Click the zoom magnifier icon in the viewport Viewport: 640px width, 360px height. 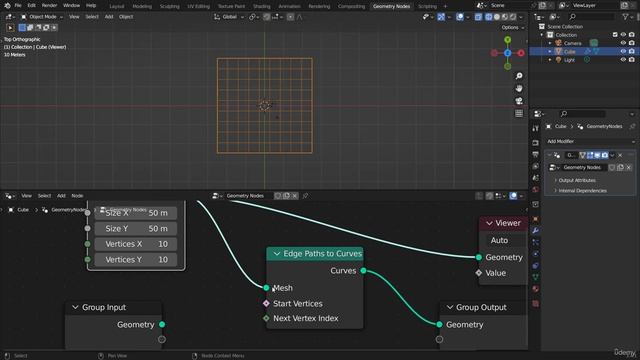(x=519, y=76)
